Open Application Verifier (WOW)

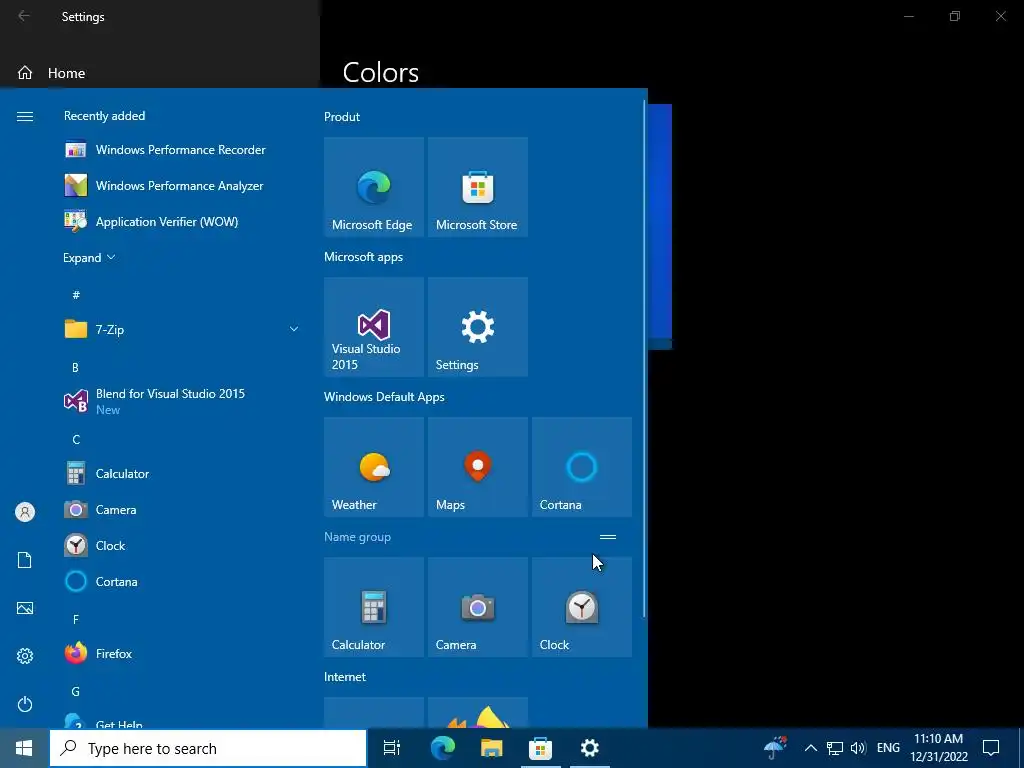click(x=180, y=221)
